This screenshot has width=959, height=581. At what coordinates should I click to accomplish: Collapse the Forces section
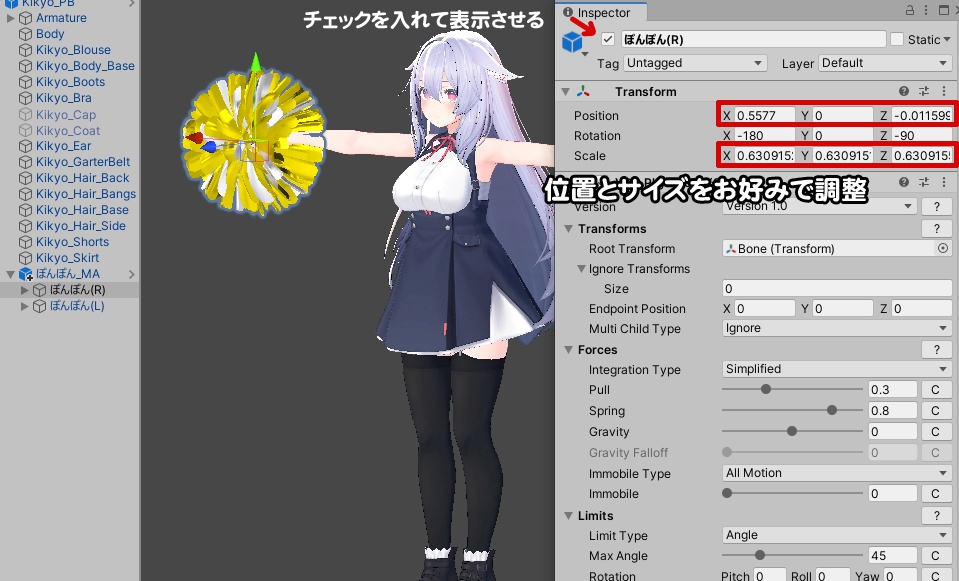(x=567, y=349)
